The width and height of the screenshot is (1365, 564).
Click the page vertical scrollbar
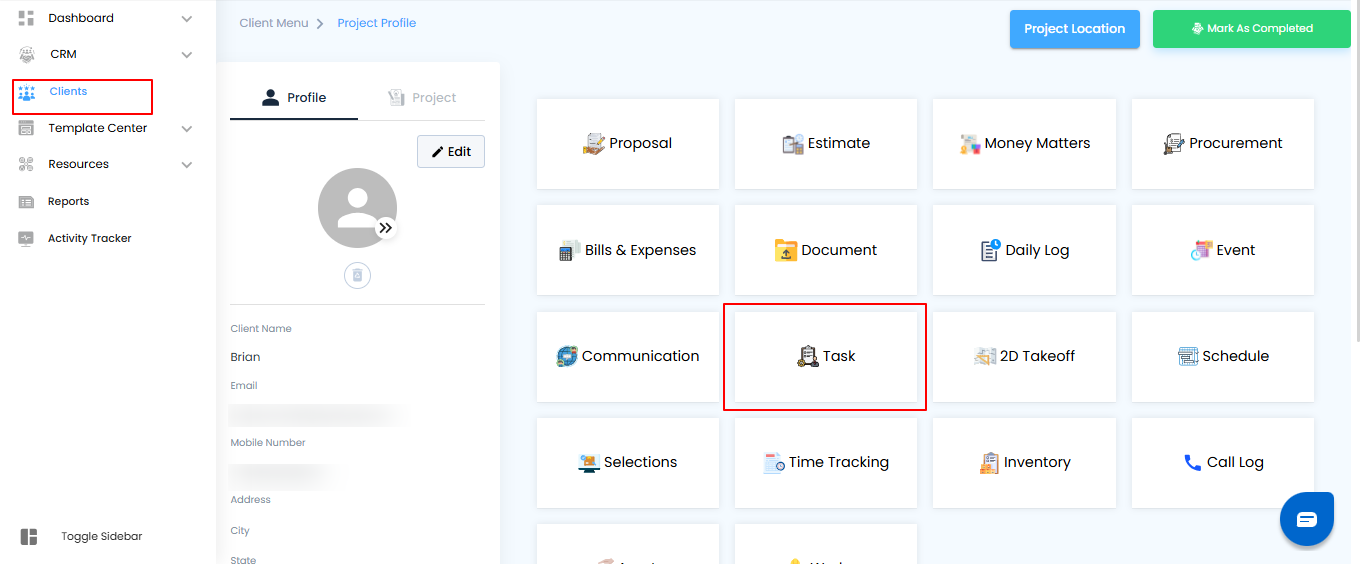pyautogui.click(x=1357, y=172)
